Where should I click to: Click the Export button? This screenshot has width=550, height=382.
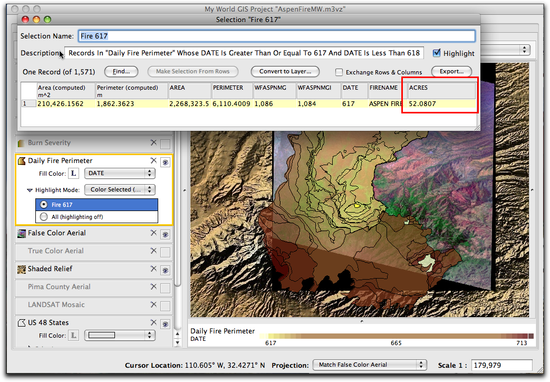451,72
